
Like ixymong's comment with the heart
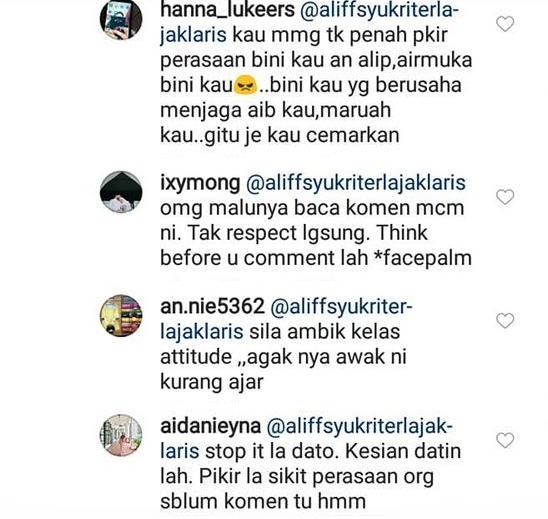pyautogui.click(x=505, y=197)
